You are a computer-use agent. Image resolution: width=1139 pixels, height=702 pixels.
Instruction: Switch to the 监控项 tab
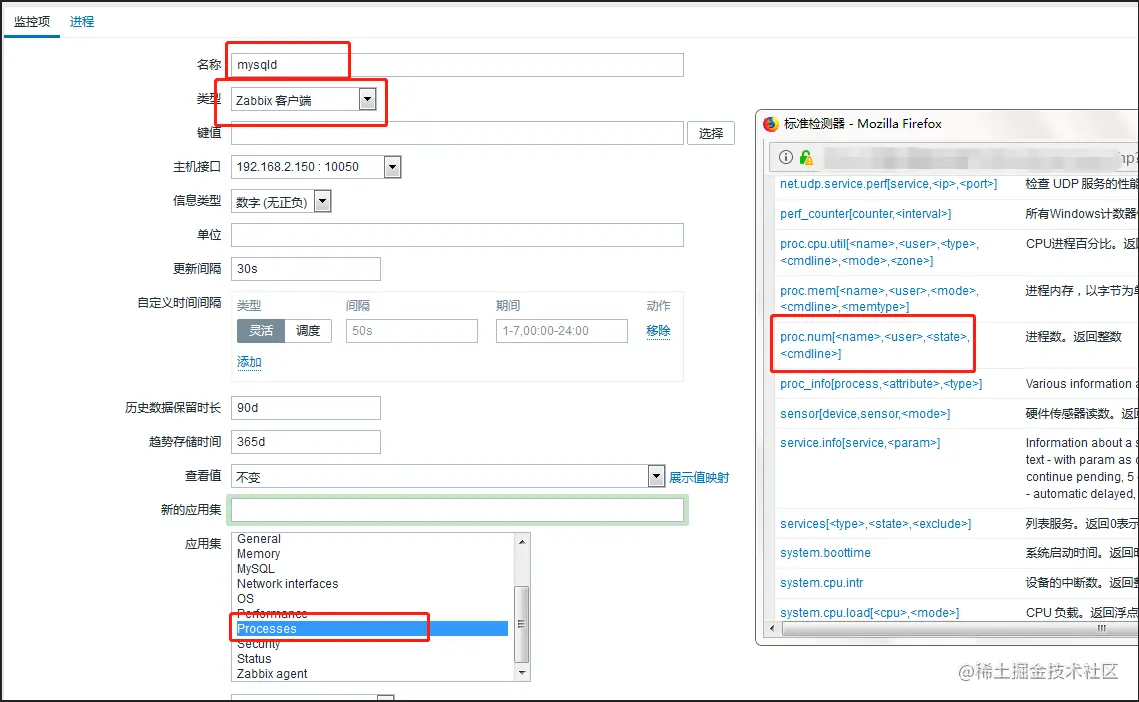coord(32,22)
